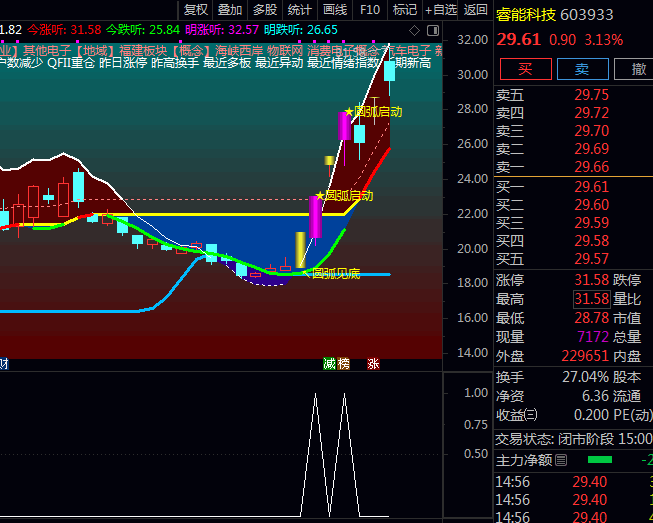
Task: Add stock via +自选 button
Action: click(x=441, y=10)
